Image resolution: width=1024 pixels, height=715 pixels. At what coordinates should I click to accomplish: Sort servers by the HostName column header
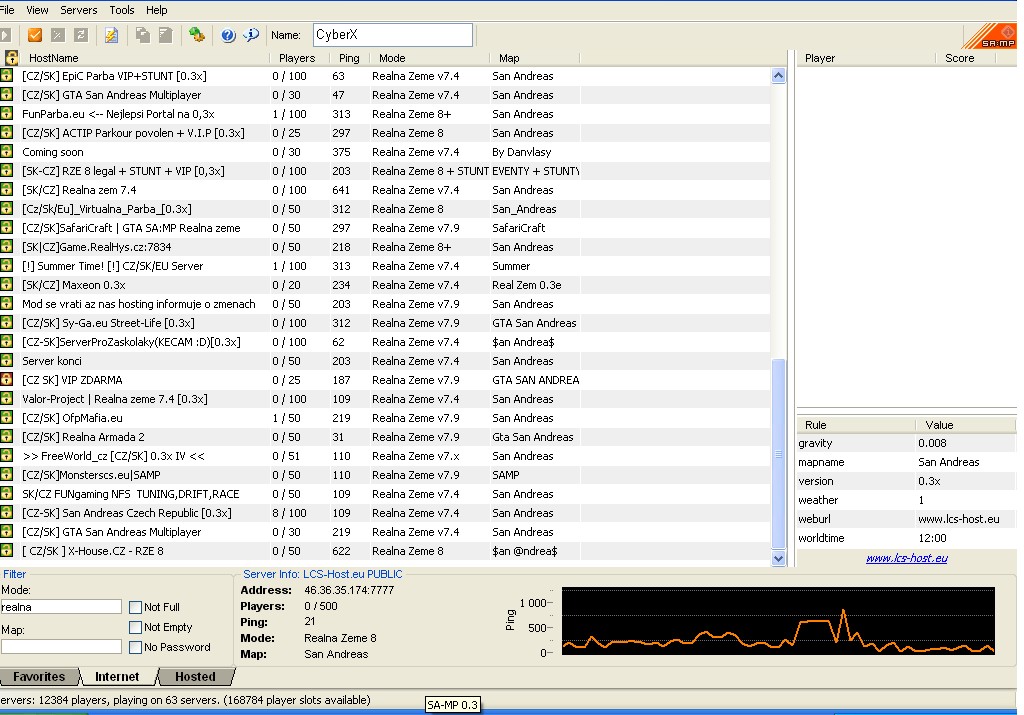point(144,58)
